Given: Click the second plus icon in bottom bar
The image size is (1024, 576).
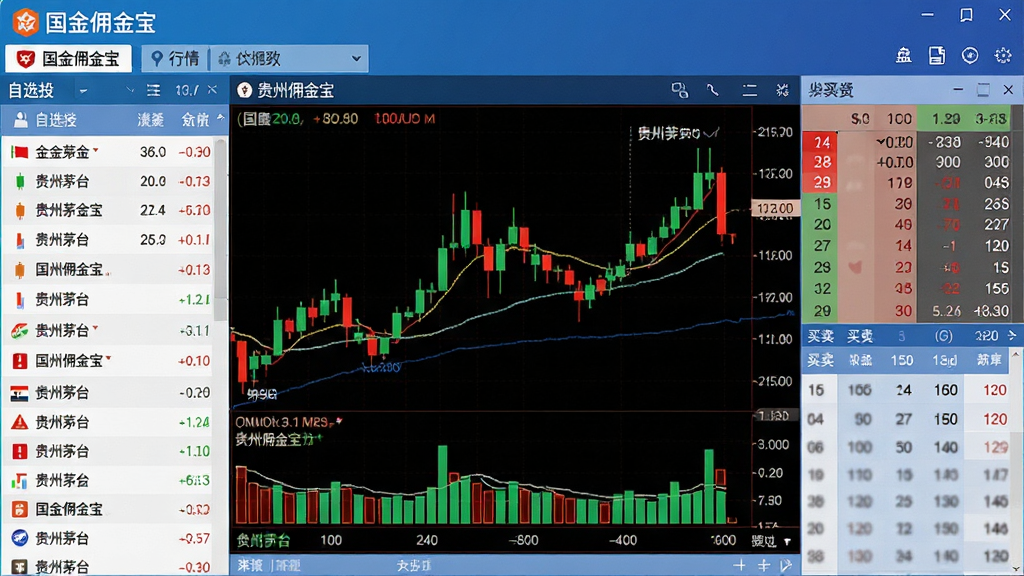Looking at the screenshot, I should (x=763, y=566).
